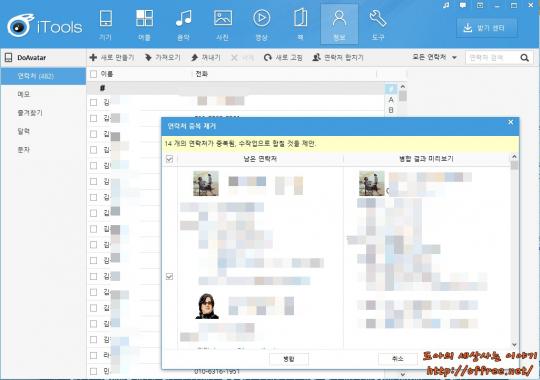Open the tools wrench icon tab

pos(378,24)
